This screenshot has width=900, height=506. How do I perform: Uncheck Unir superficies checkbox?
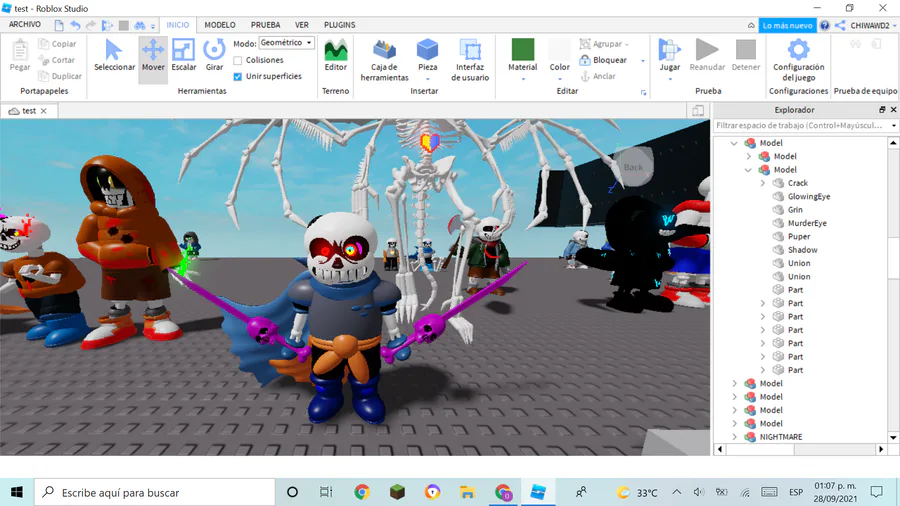coord(238,76)
